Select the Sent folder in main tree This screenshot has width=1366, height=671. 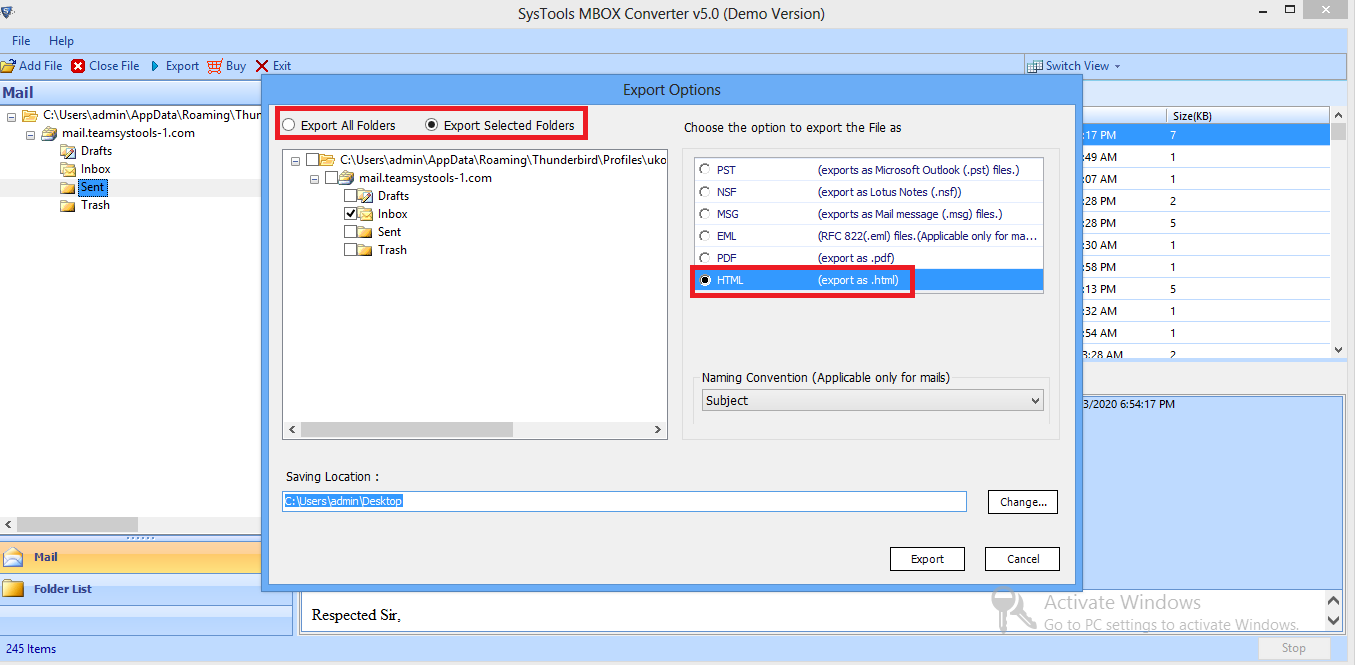[93, 187]
